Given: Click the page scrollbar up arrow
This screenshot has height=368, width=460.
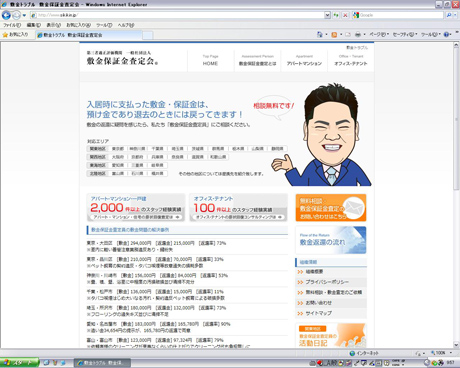Looking at the screenshot, I should pos(456,45).
